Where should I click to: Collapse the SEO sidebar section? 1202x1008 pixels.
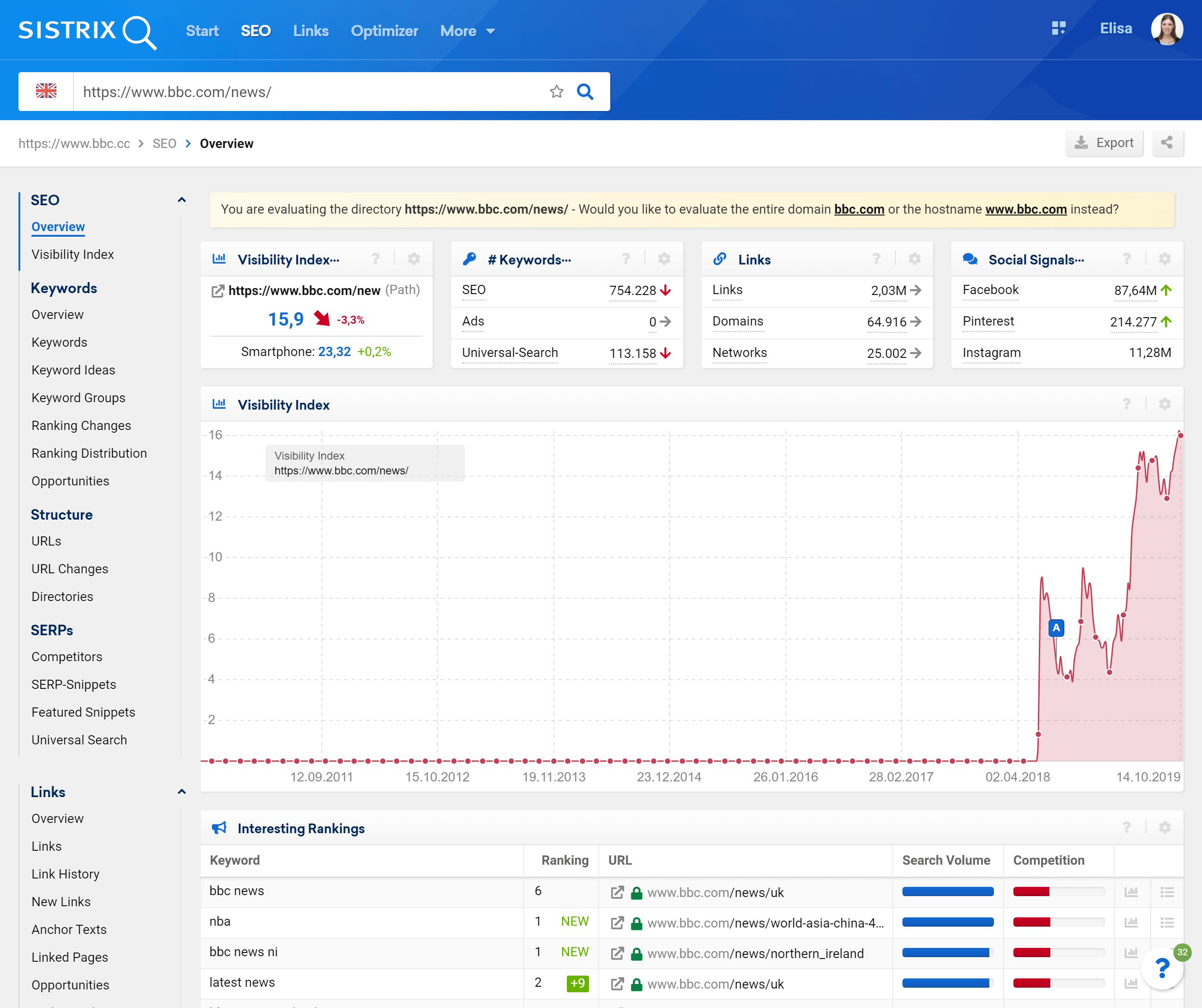click(181, 200)
